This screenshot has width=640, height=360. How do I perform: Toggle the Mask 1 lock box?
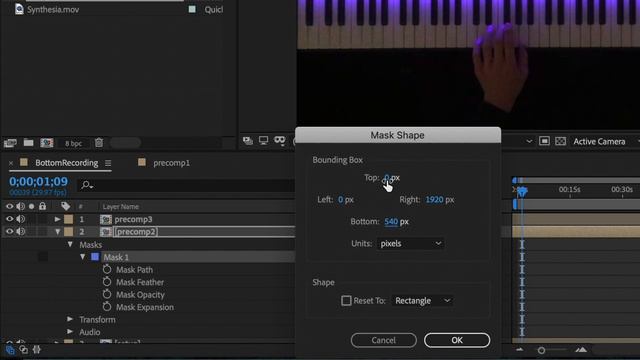(43, 257)
